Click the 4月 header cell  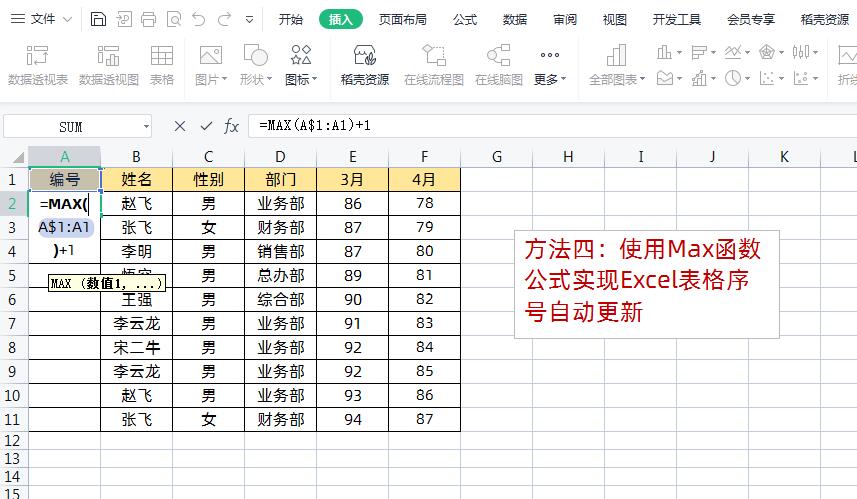[x=424, y=179]
